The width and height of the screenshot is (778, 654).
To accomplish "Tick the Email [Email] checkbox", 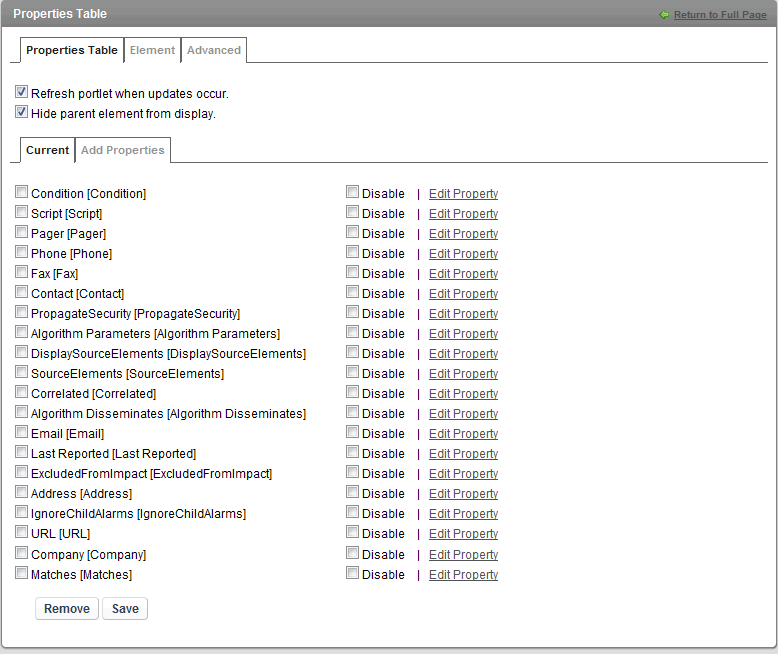I will [21, 432].
